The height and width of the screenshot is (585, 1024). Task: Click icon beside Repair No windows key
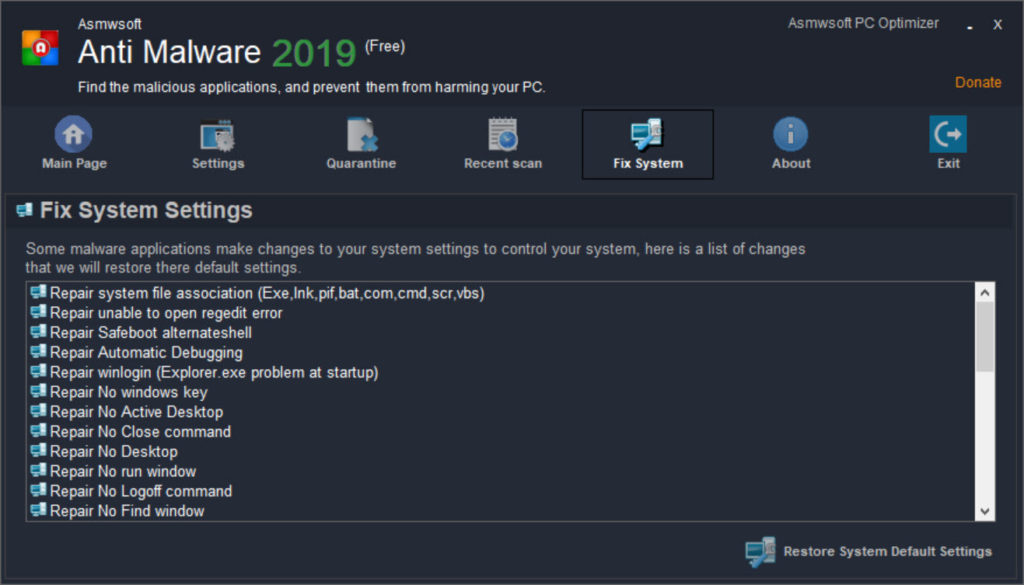pos(39,390)
